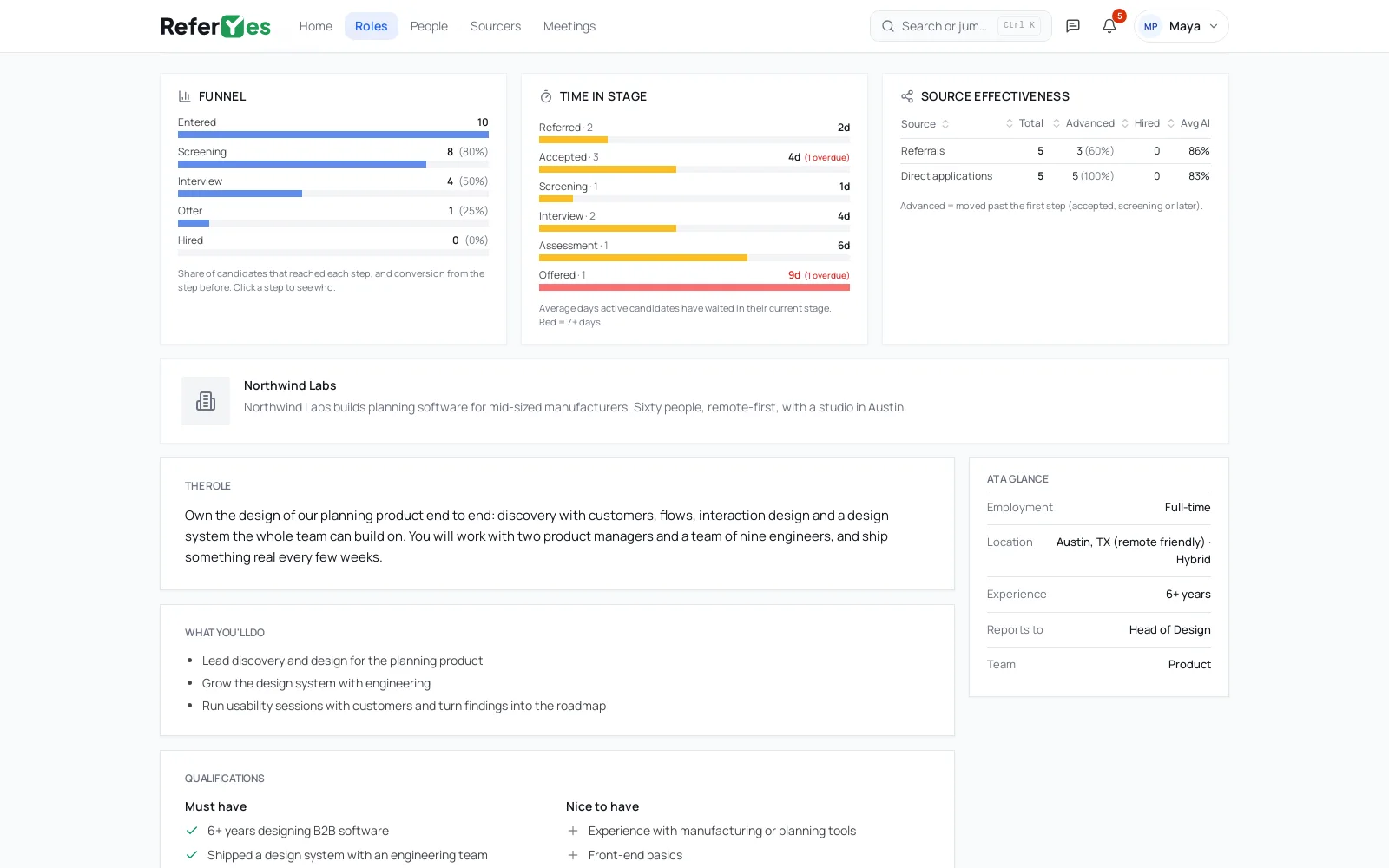Click the checkmark beside 6+ years designing B2B software
The width and height of the screenshot is (1389, 868).
pyautogui.click(x=192, y=831)
